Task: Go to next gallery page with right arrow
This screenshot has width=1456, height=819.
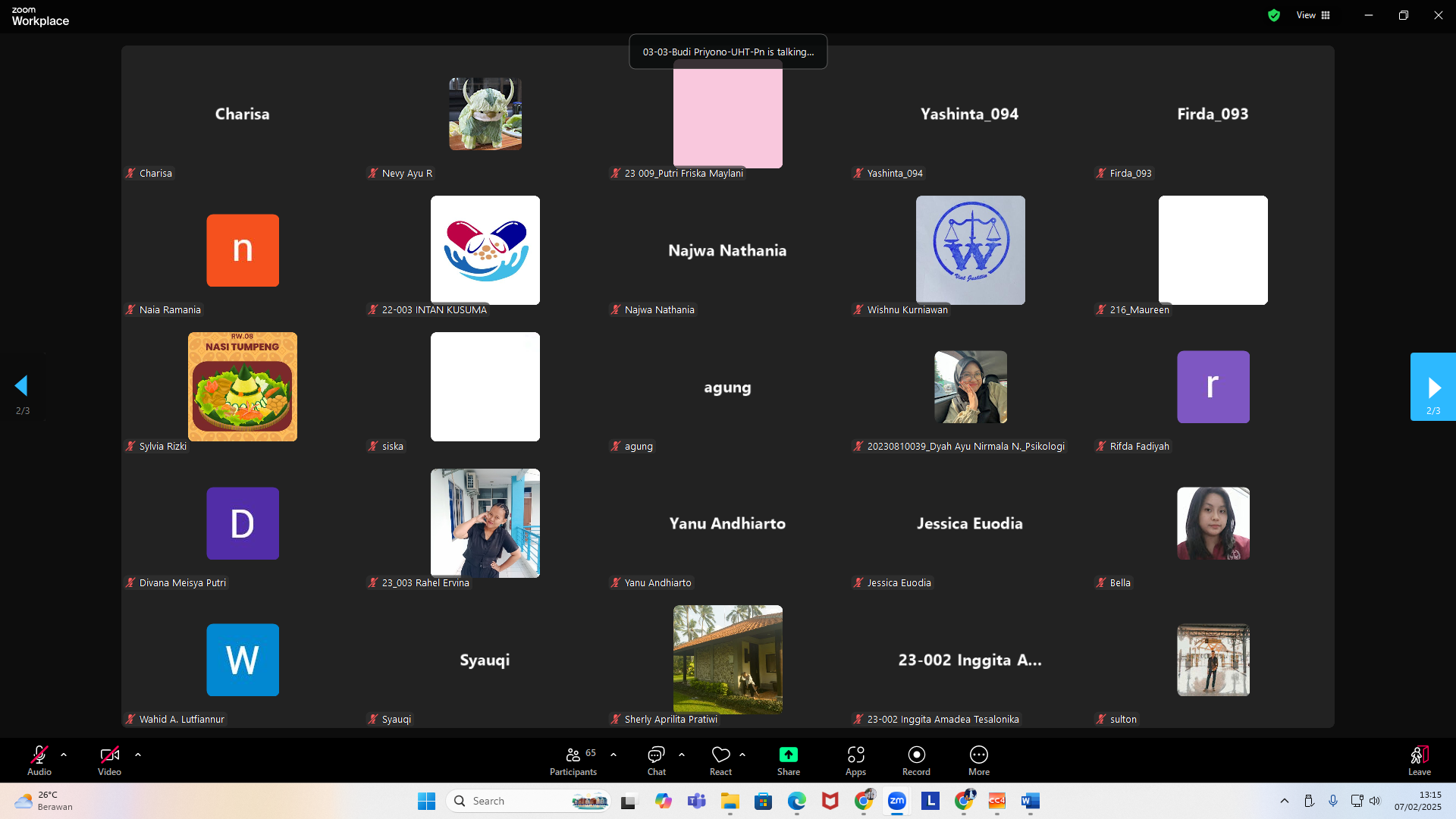Action: click(x=1432, y=387)
